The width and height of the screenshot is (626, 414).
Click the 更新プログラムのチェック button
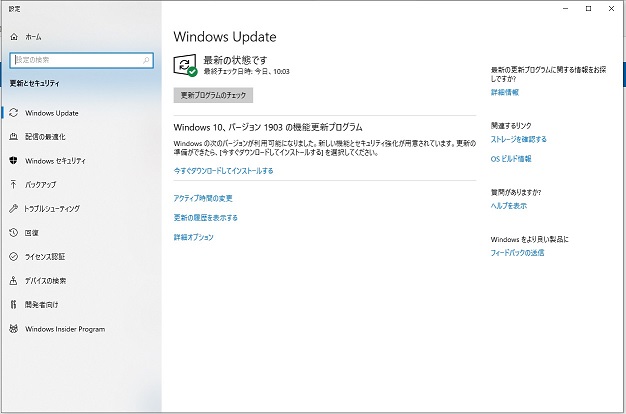pos(213,95)
